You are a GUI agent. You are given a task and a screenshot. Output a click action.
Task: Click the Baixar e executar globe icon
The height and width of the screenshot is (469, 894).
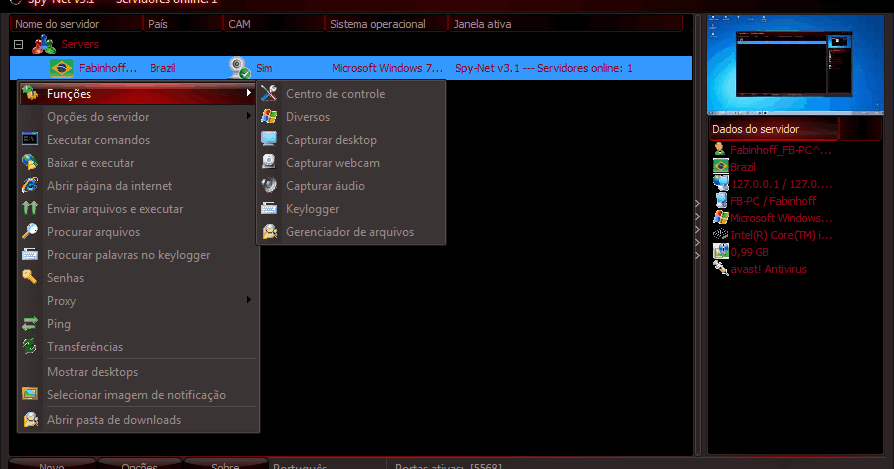[30, 162]
